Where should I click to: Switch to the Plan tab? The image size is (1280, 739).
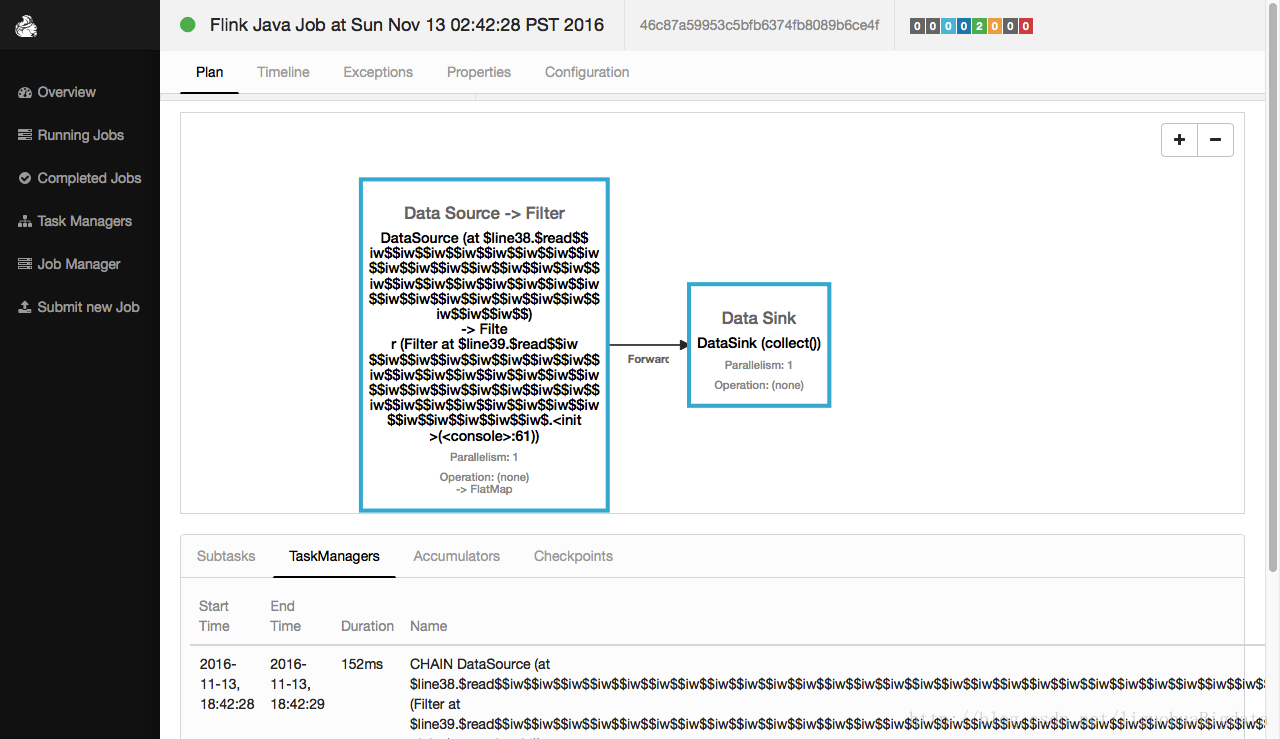click(x=209, y=72)
